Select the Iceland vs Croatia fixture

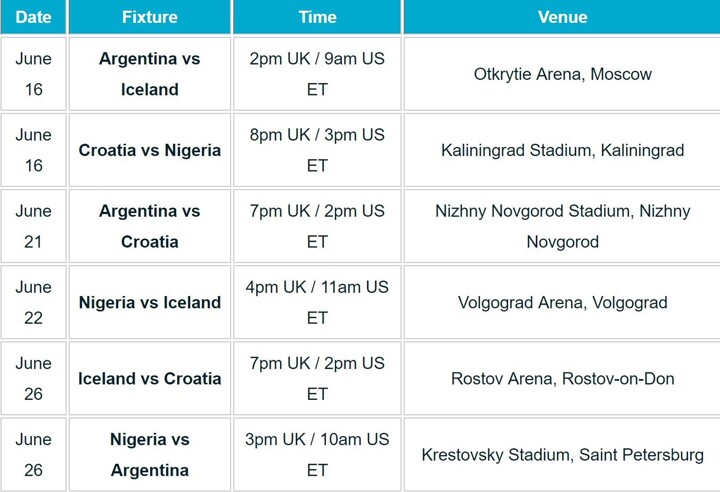[149, 378]
